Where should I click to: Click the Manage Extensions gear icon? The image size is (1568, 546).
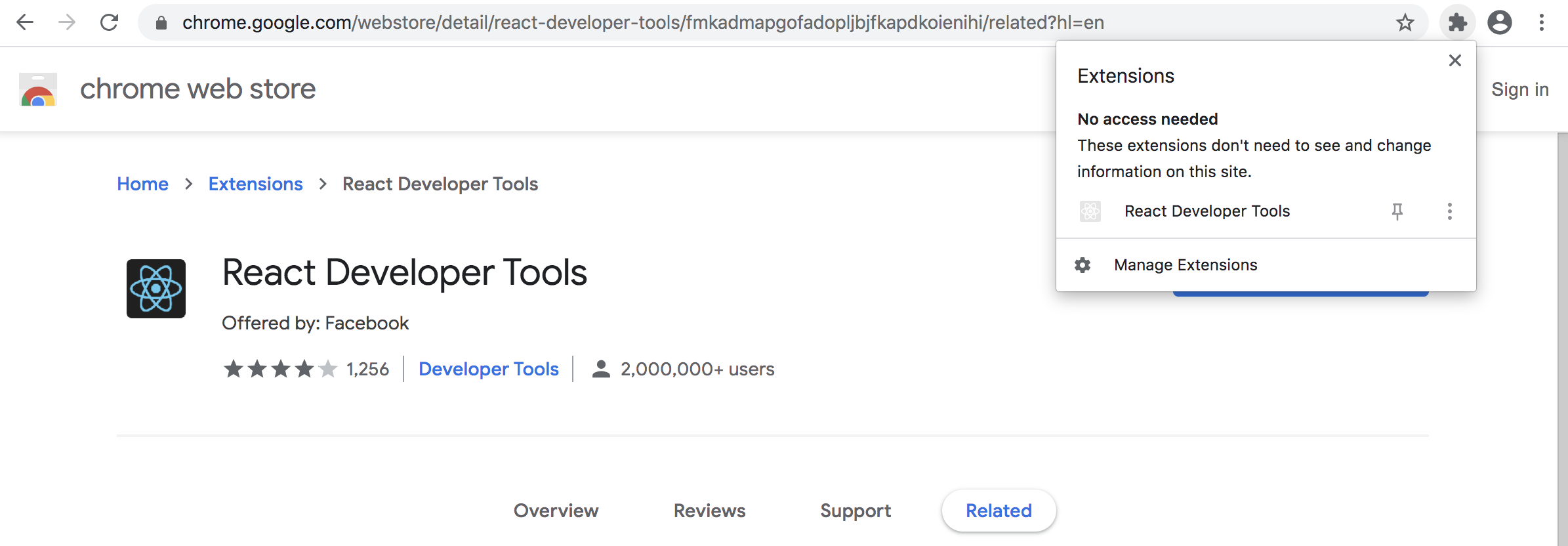tap(1083, 265)
